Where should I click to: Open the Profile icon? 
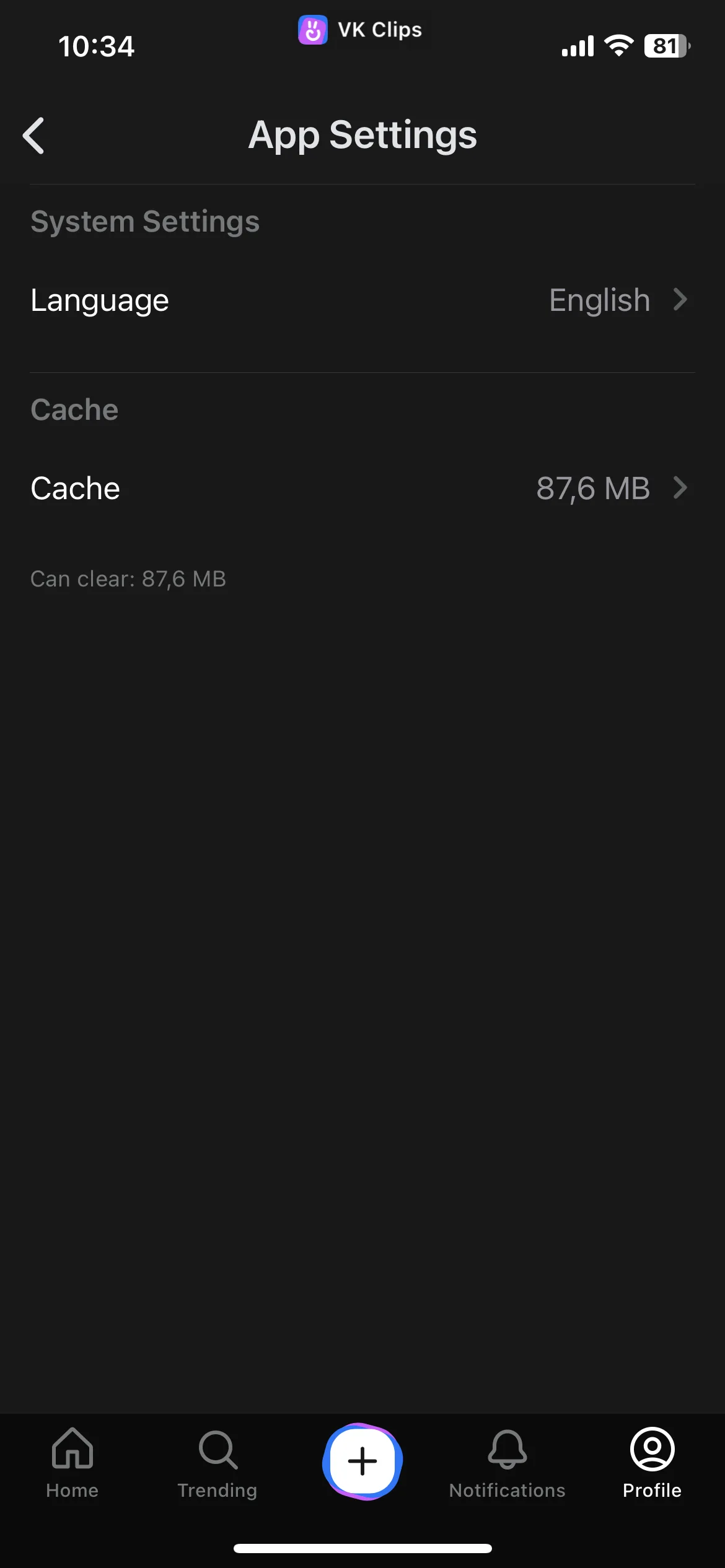point(652,1449)
